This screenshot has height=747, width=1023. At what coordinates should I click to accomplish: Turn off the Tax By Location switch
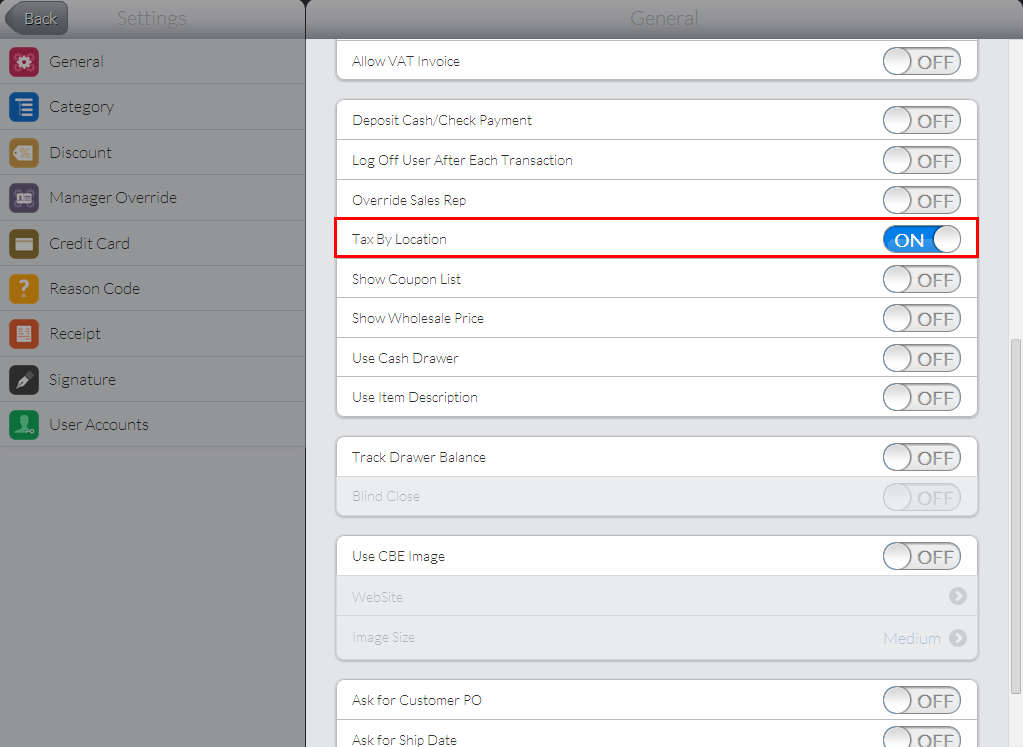[921, 240]
